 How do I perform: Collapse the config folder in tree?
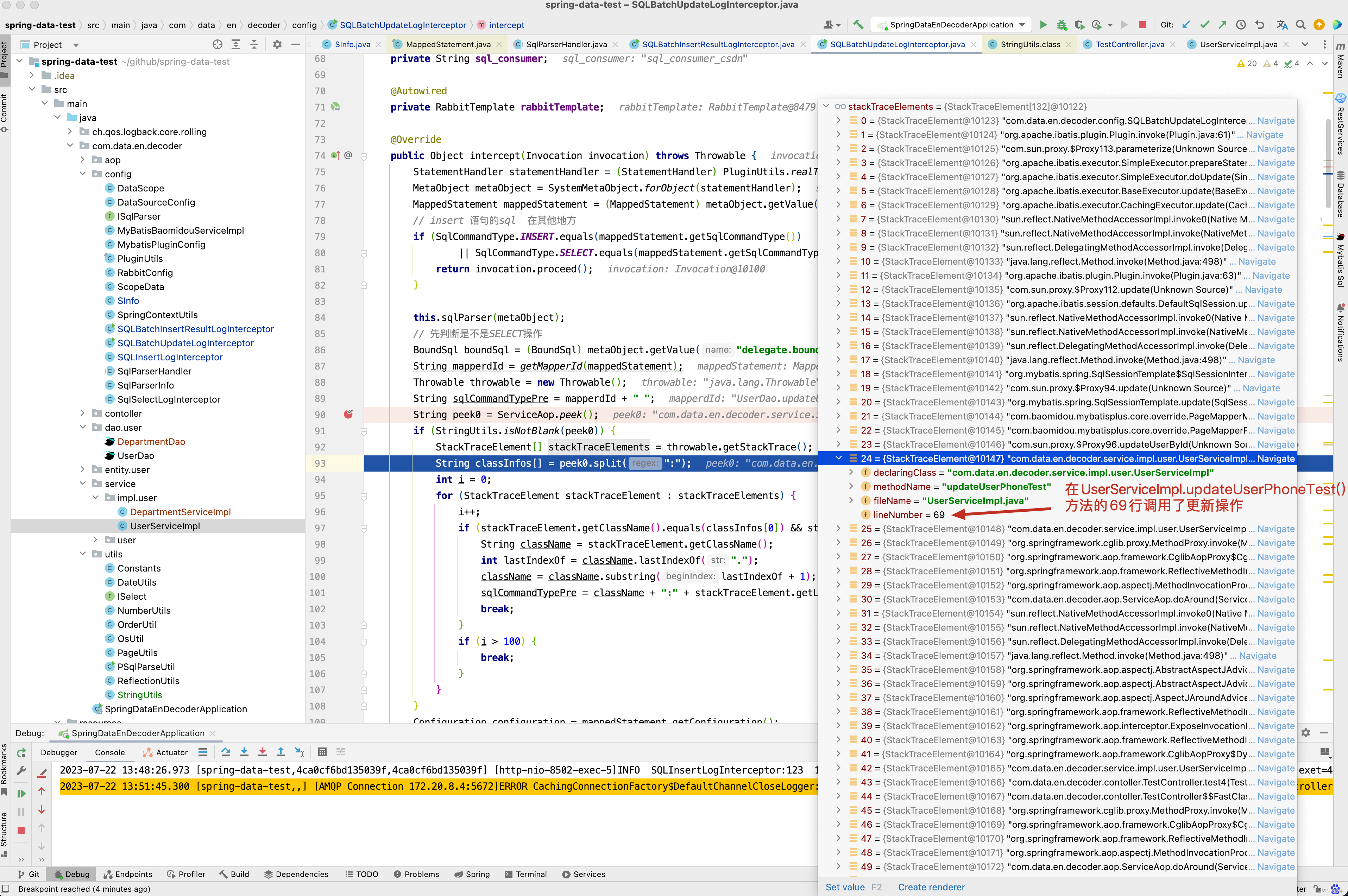(82, 174)
